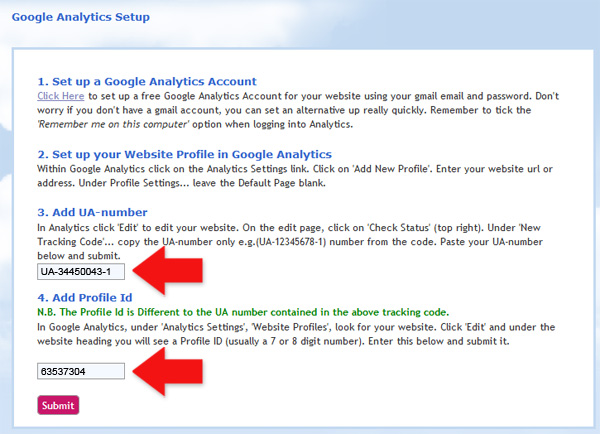Submit the Google Analytics setup form
Screen dimensions: 600x434
58,405
